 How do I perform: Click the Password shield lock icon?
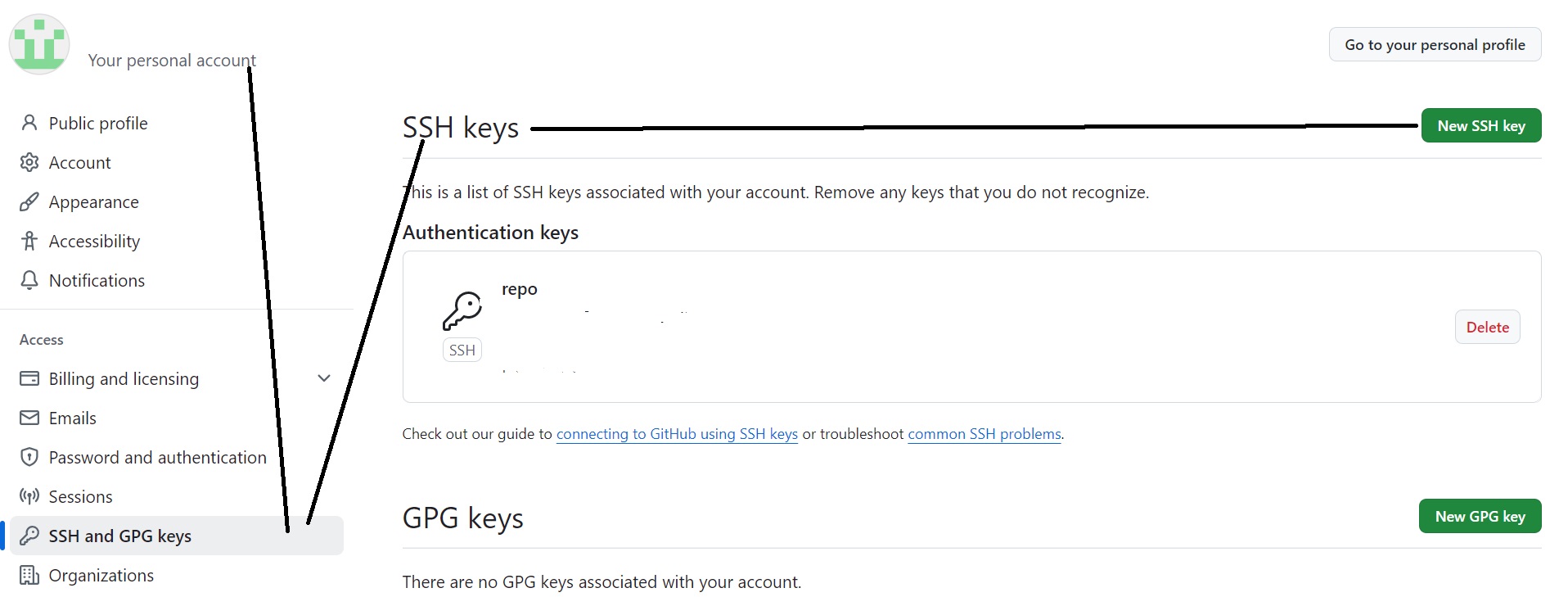point(29,457)
